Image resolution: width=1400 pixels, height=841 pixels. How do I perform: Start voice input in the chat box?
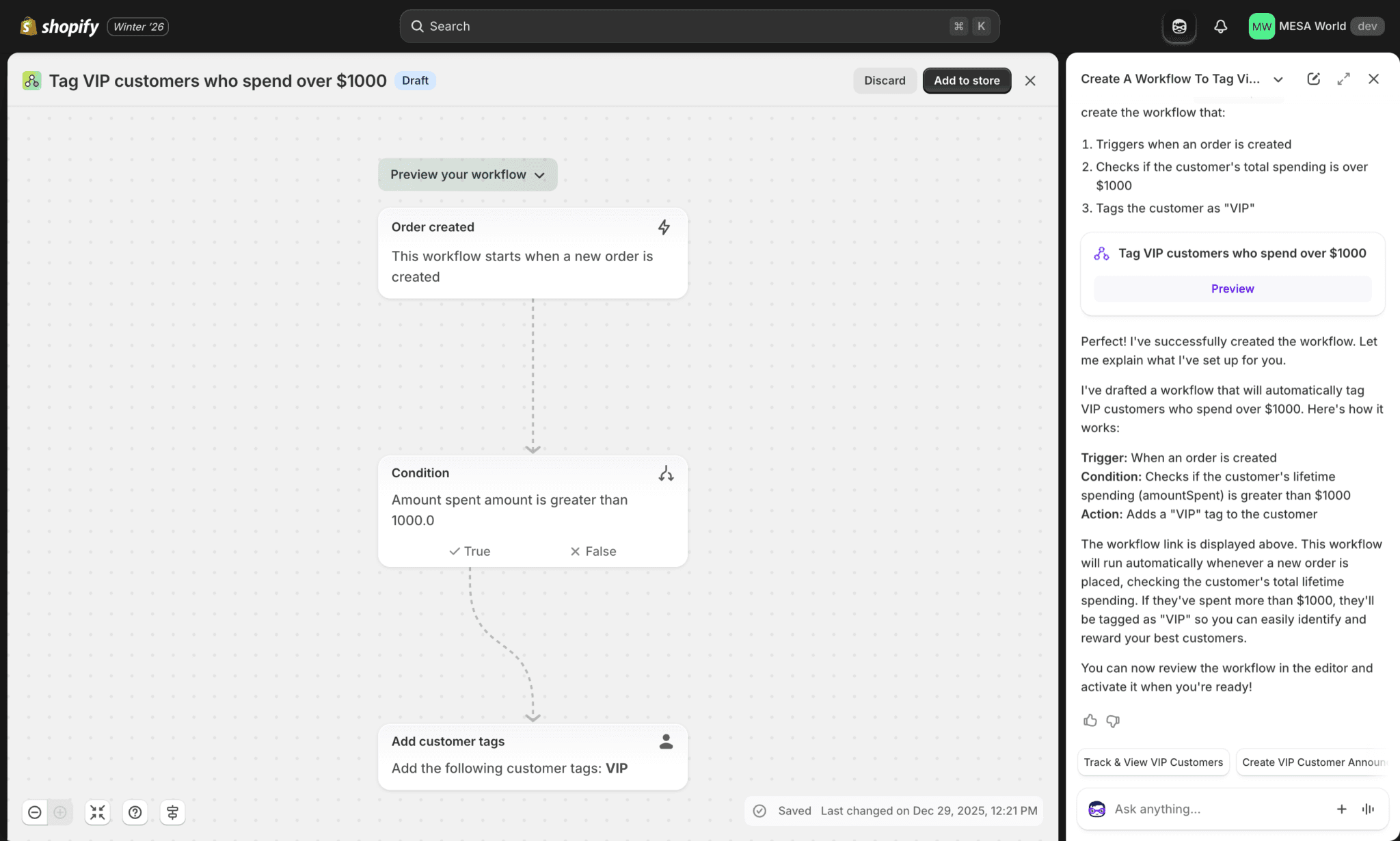pyautogui.click(x=1367, y=809)
